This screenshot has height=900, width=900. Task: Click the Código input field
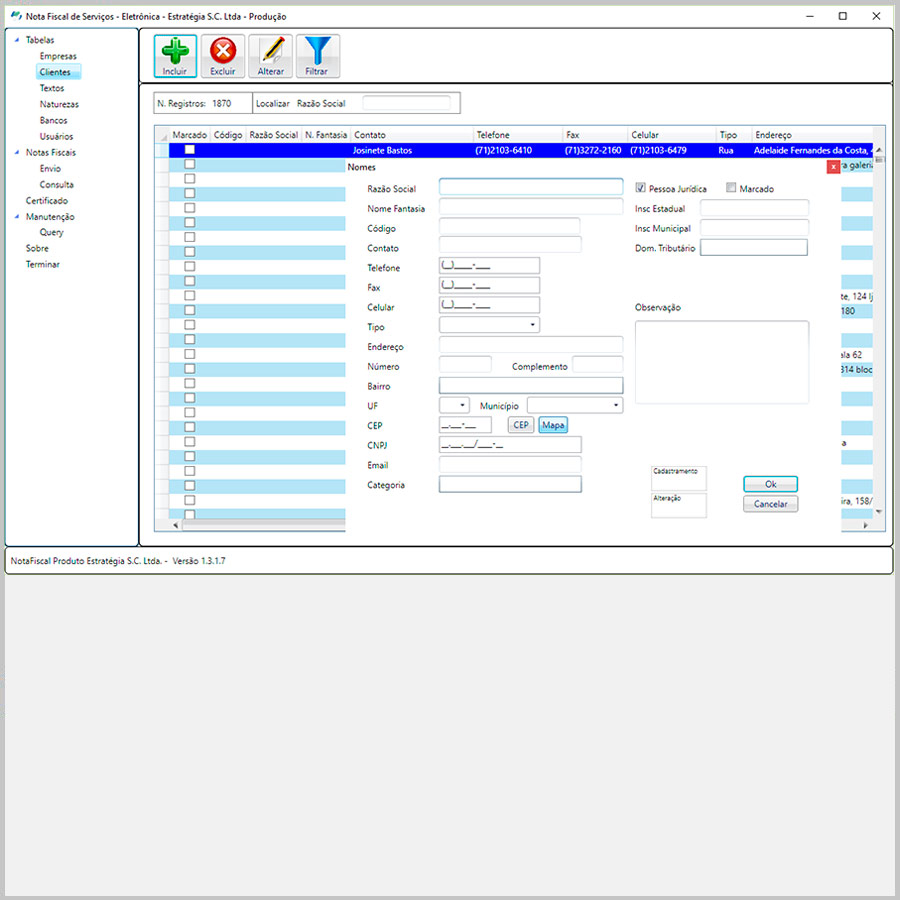coord(510,226)
